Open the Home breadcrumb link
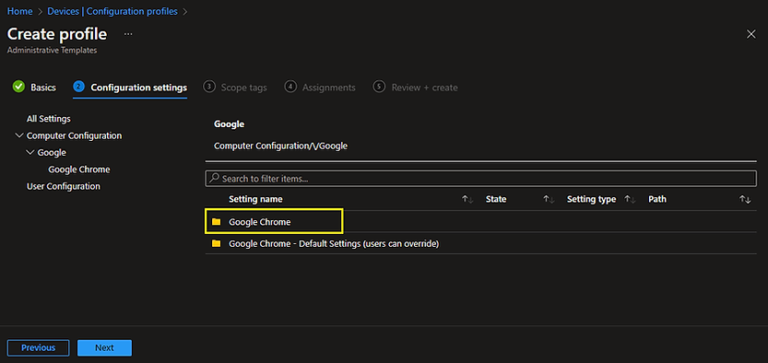This screenshot has width=768, height=363. [20, 11]
